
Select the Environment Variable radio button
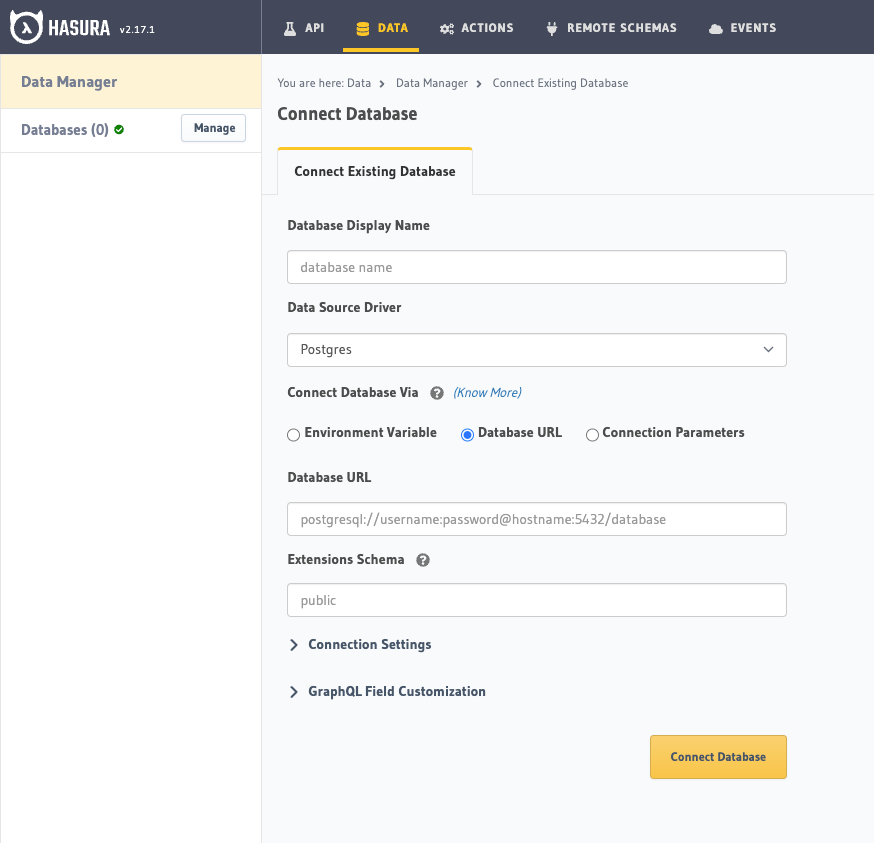[x=293, y=434]
